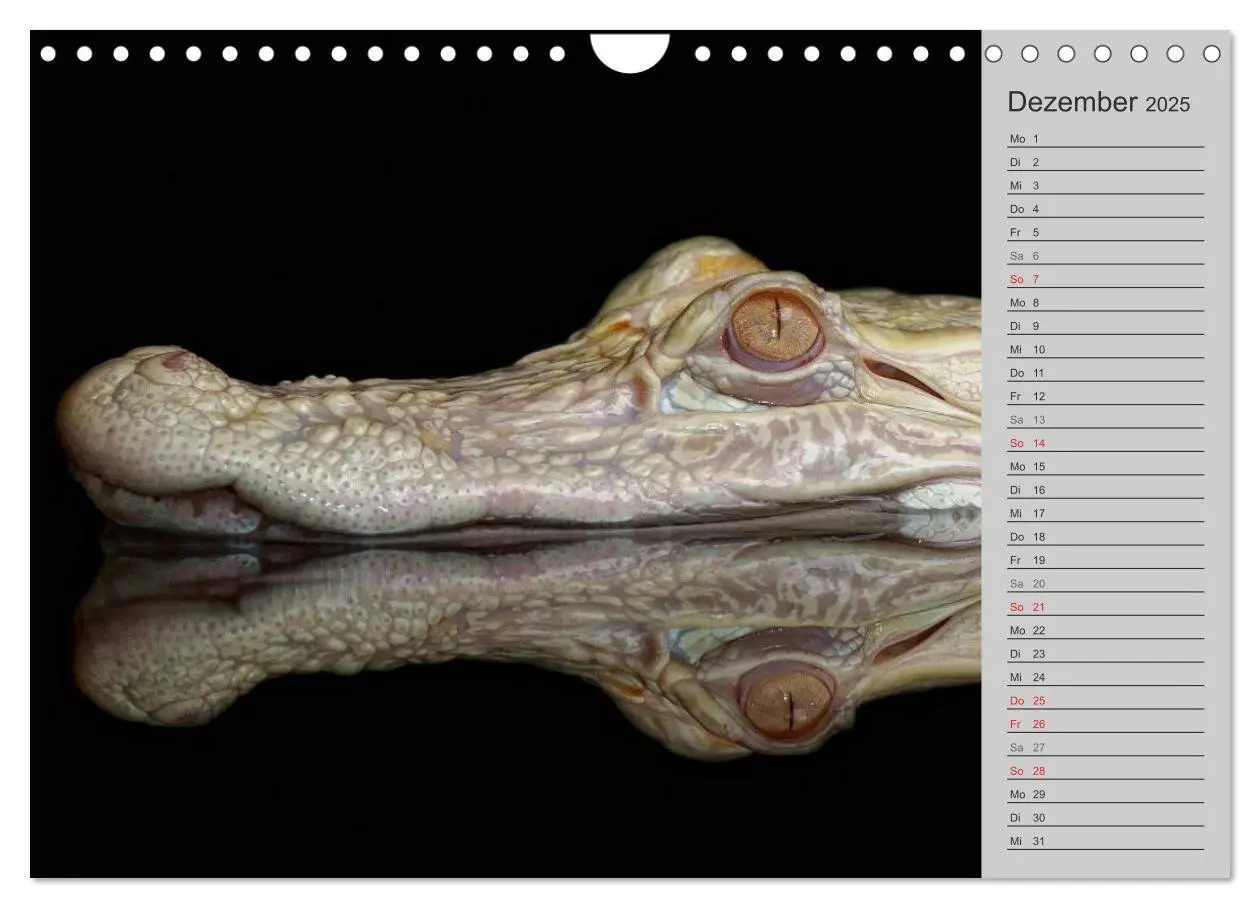Select the red So 14 row
Viewport: 1260px width, 908px height.
click(x=1106, y=443)
